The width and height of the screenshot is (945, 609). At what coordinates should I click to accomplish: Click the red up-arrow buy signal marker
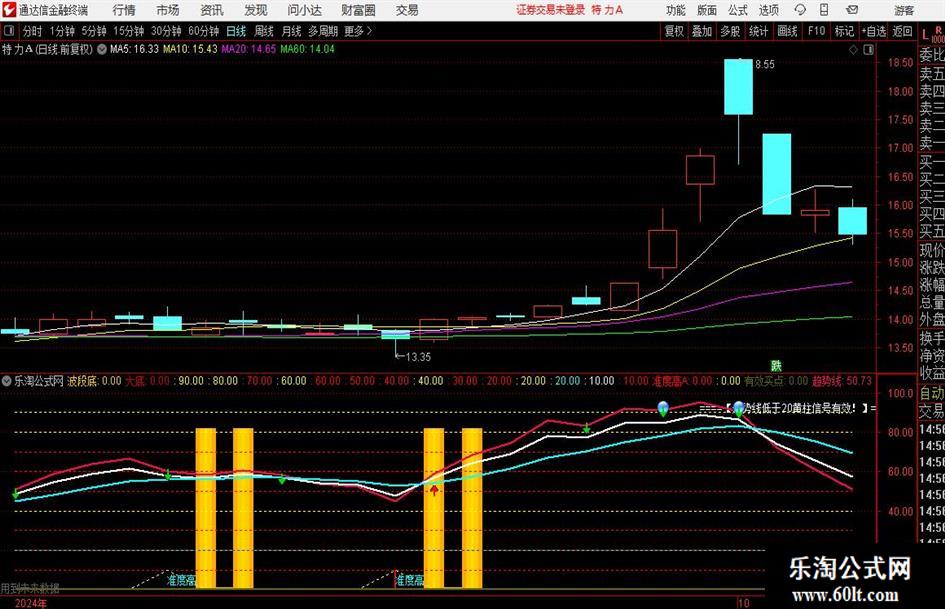434,490
